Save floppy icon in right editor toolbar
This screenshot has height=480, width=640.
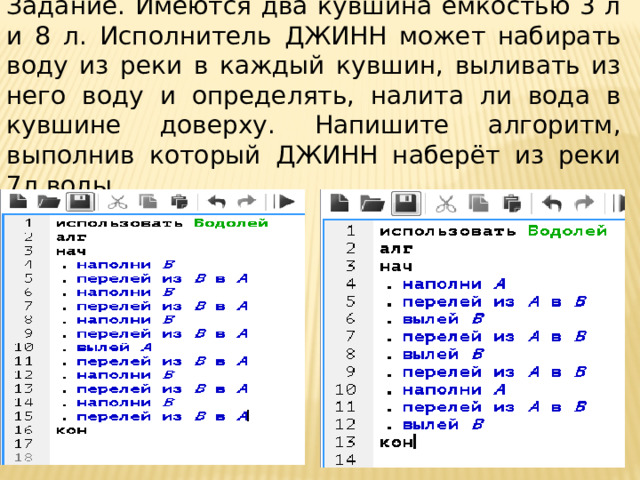click(x=406, y=203)
